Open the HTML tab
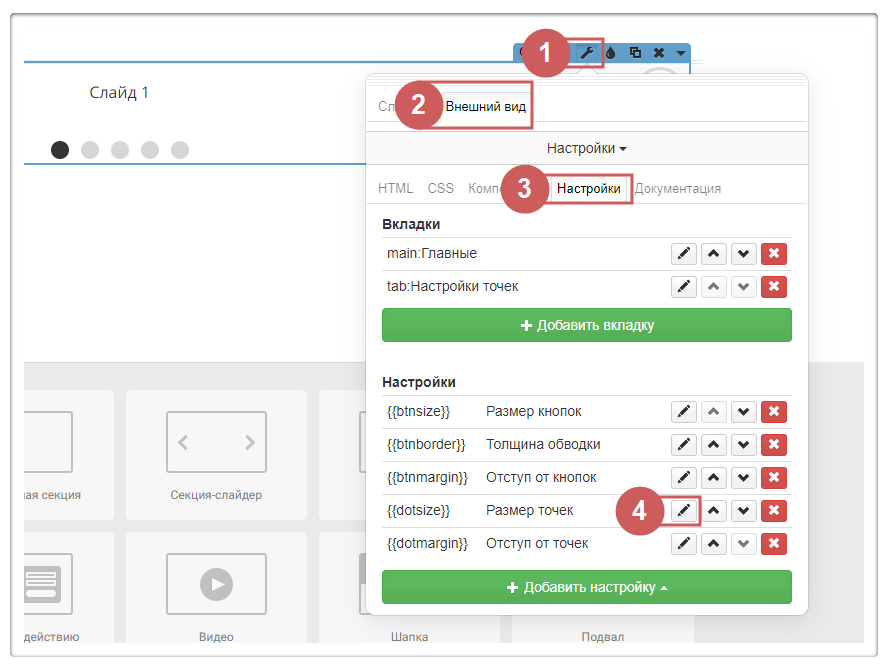 point(395,188)
